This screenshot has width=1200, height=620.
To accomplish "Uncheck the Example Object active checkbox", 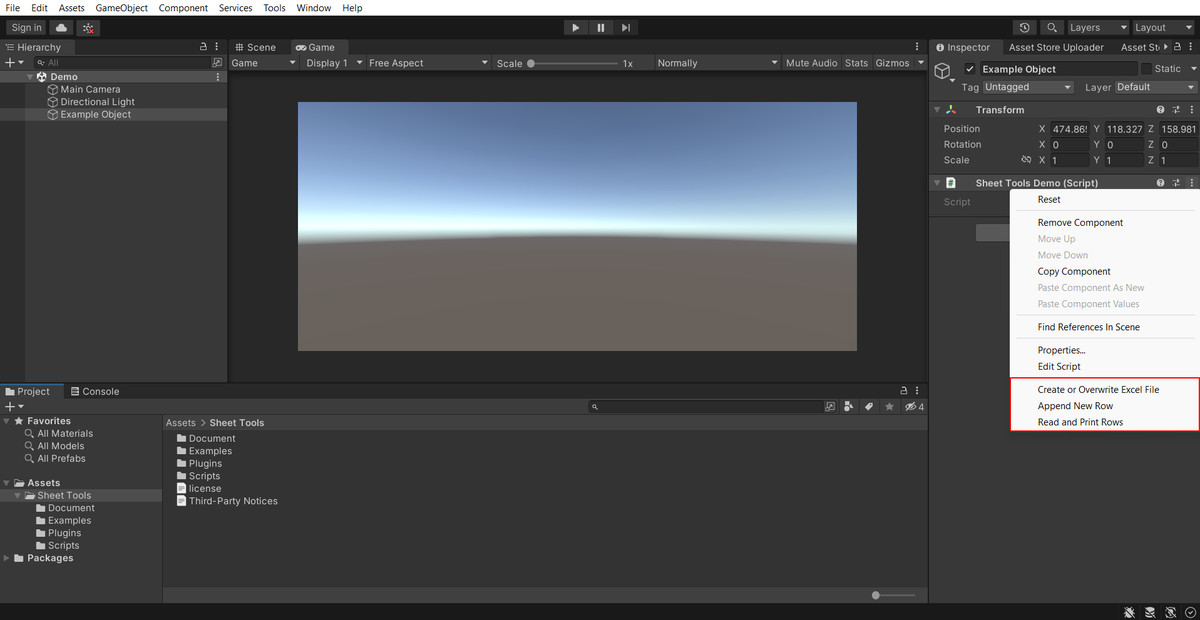I will point(969,70).
